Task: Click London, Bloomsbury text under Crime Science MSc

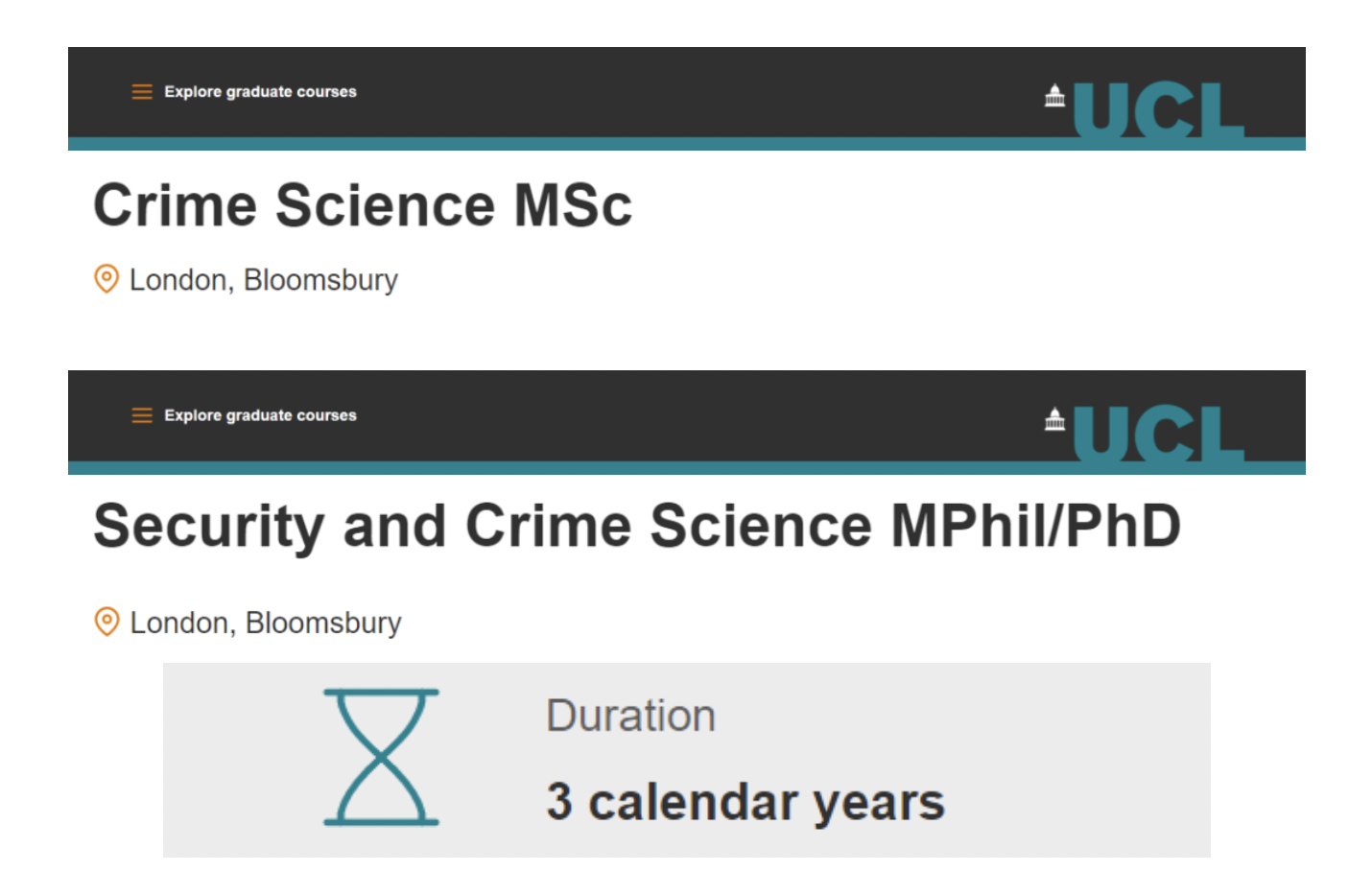Action: (264, 280)
